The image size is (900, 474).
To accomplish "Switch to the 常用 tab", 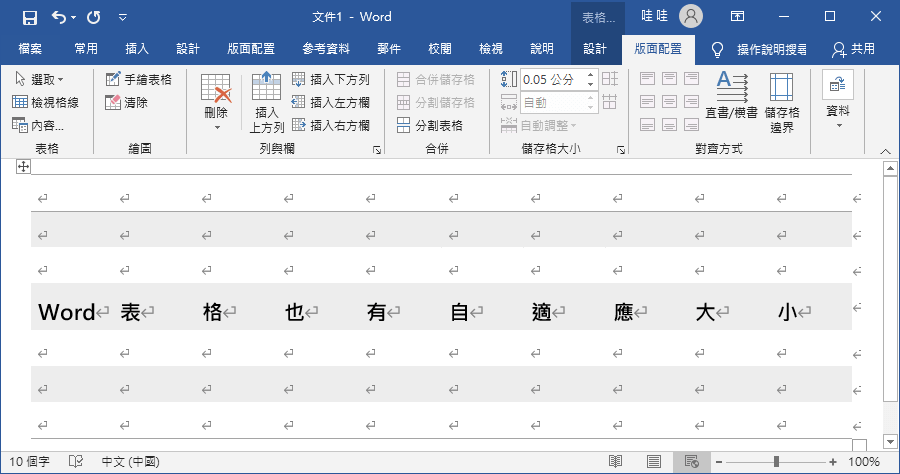I will tap(86, 49).
